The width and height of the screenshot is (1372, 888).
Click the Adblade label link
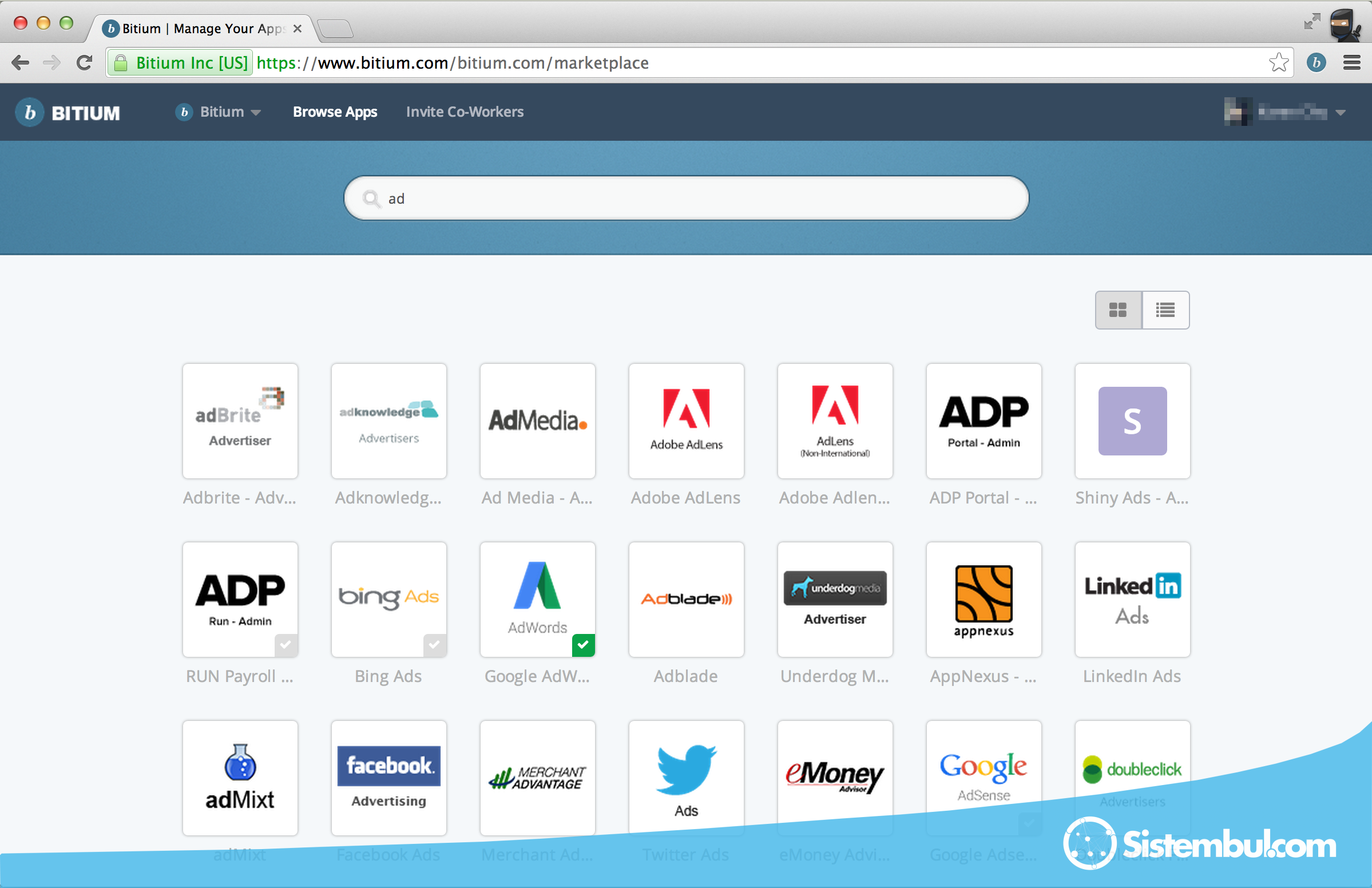pyautogui.click(x=685, y=676)
